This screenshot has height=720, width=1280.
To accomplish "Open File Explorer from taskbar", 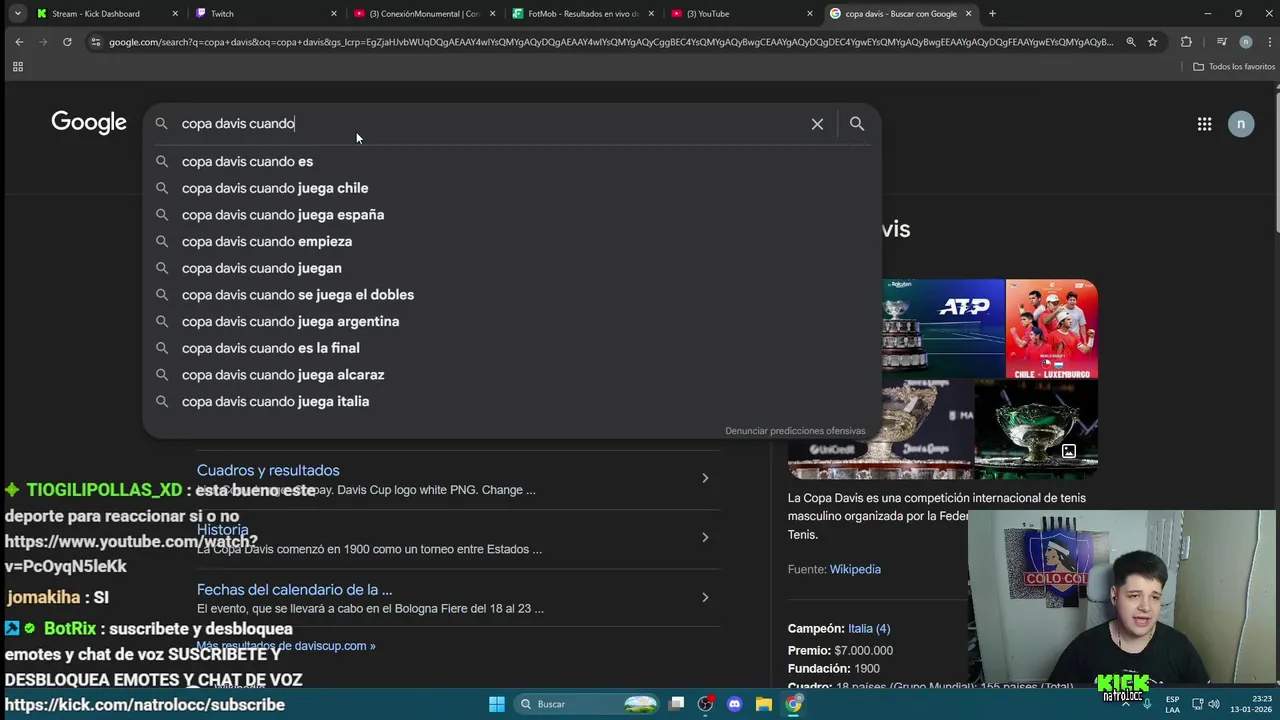I will (764, 704).
